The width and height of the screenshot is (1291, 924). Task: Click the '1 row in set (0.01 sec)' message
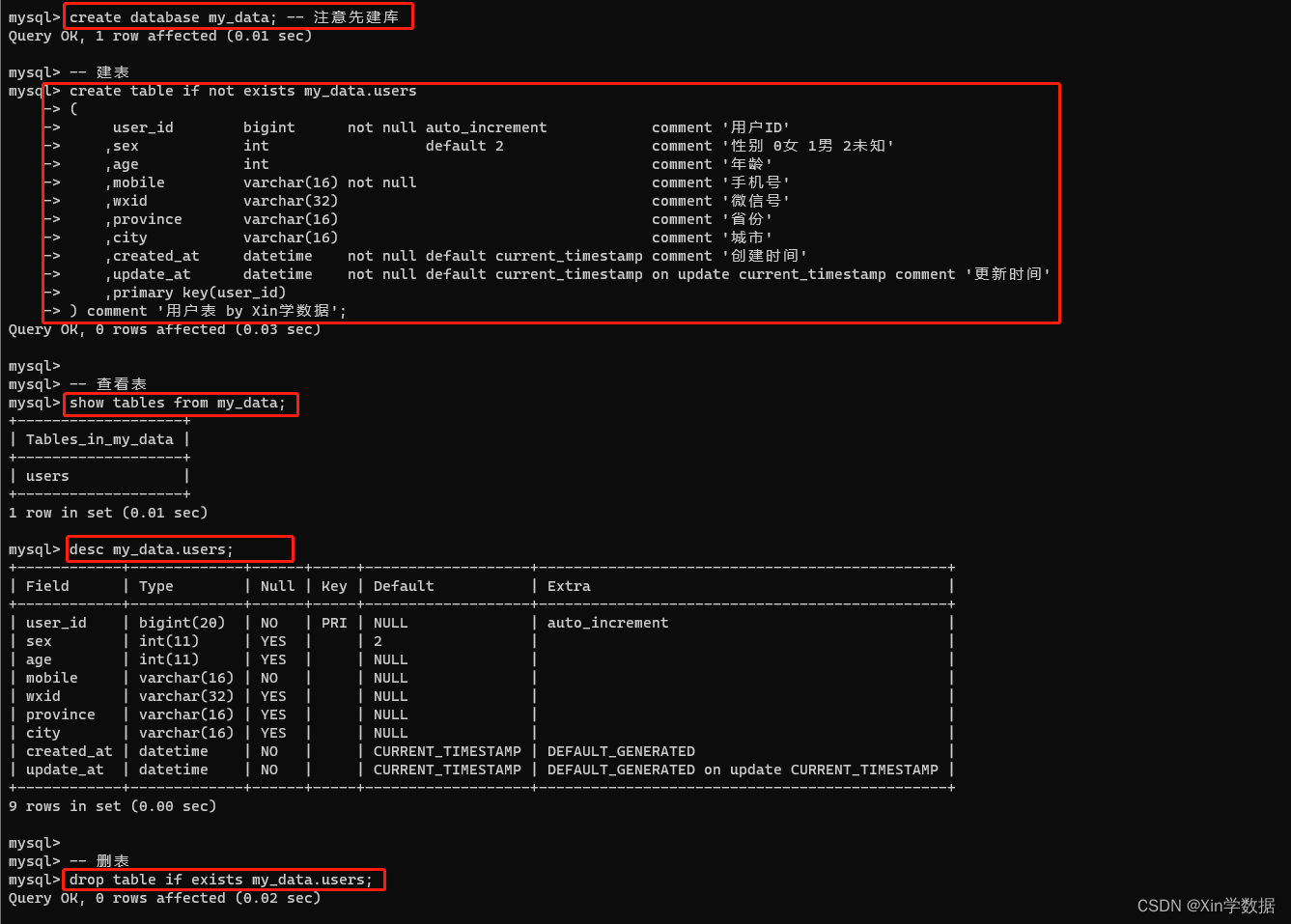tap(108, 513)
